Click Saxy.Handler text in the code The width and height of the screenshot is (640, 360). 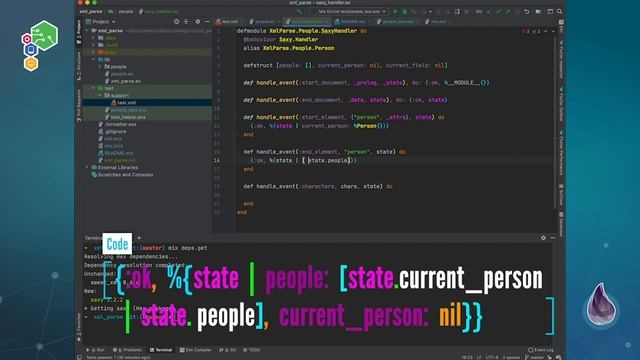pos(298,40)
